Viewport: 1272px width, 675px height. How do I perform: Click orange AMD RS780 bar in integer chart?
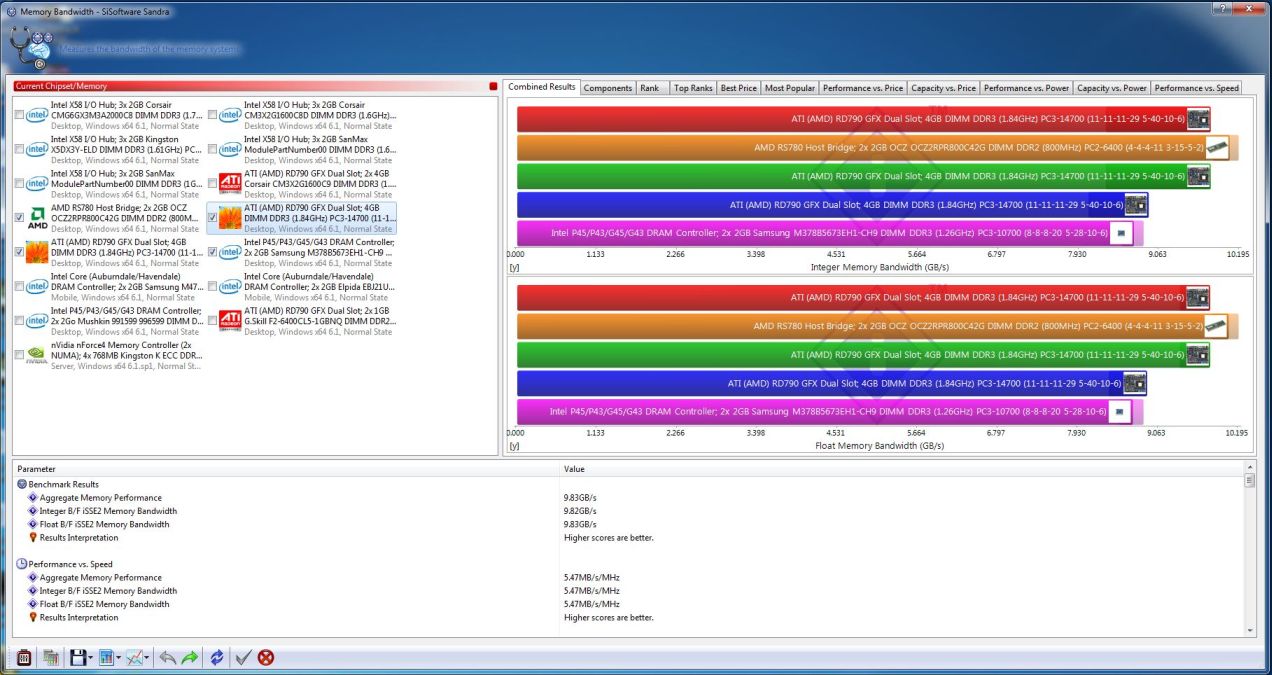[x=877, y=147]
